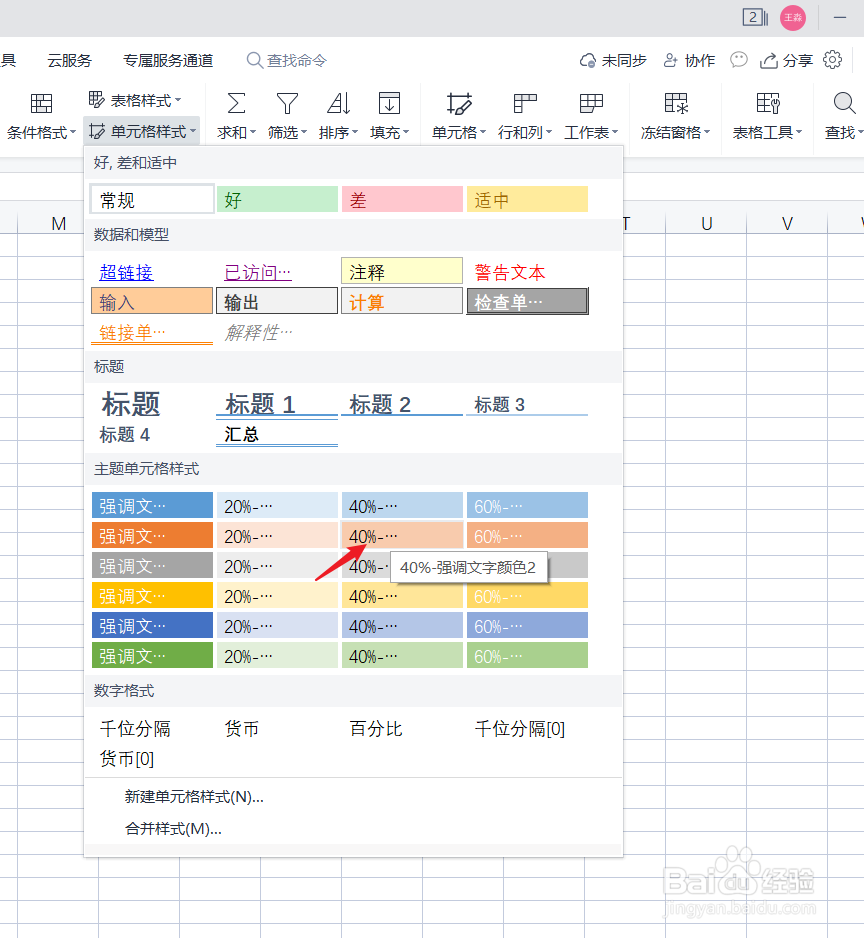Apply the 链接单元格 linked-cell style
Viewport: 864px width, 938px height.
pyautogui.click(x=152, y=333)
